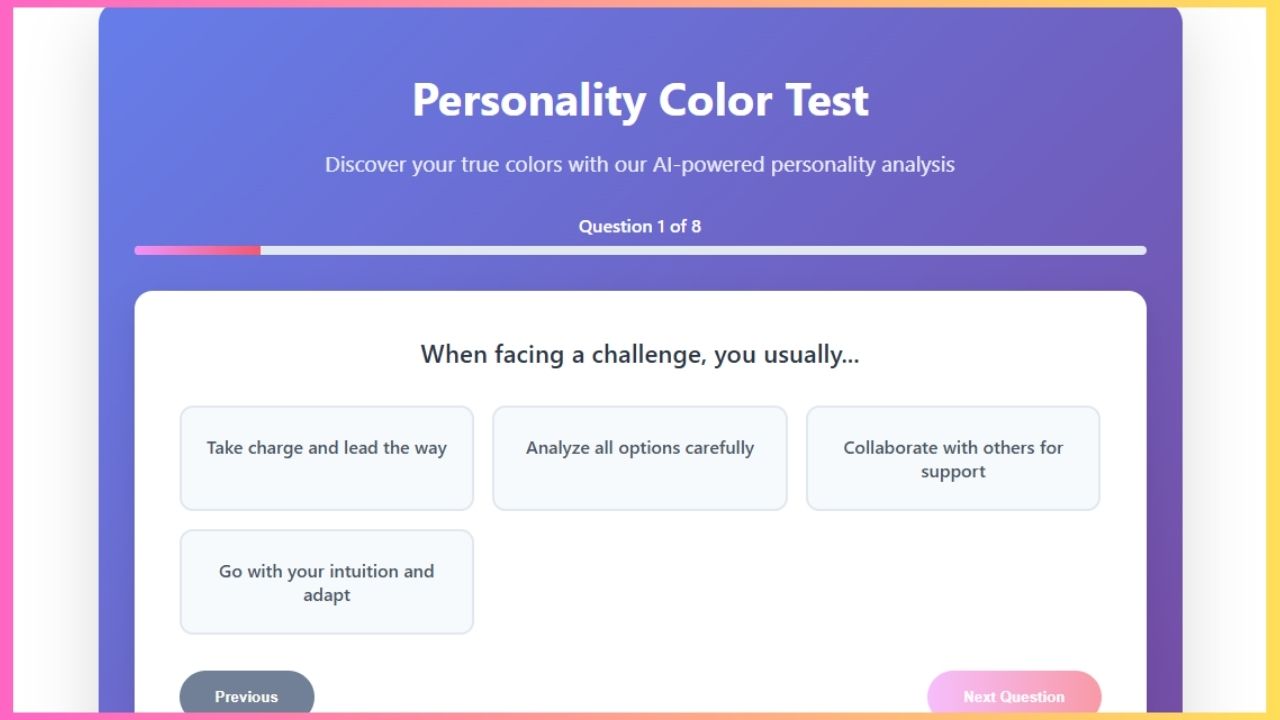
Task: Select "Go with your intuition and adapt"
Action: (x=327, y=582)
